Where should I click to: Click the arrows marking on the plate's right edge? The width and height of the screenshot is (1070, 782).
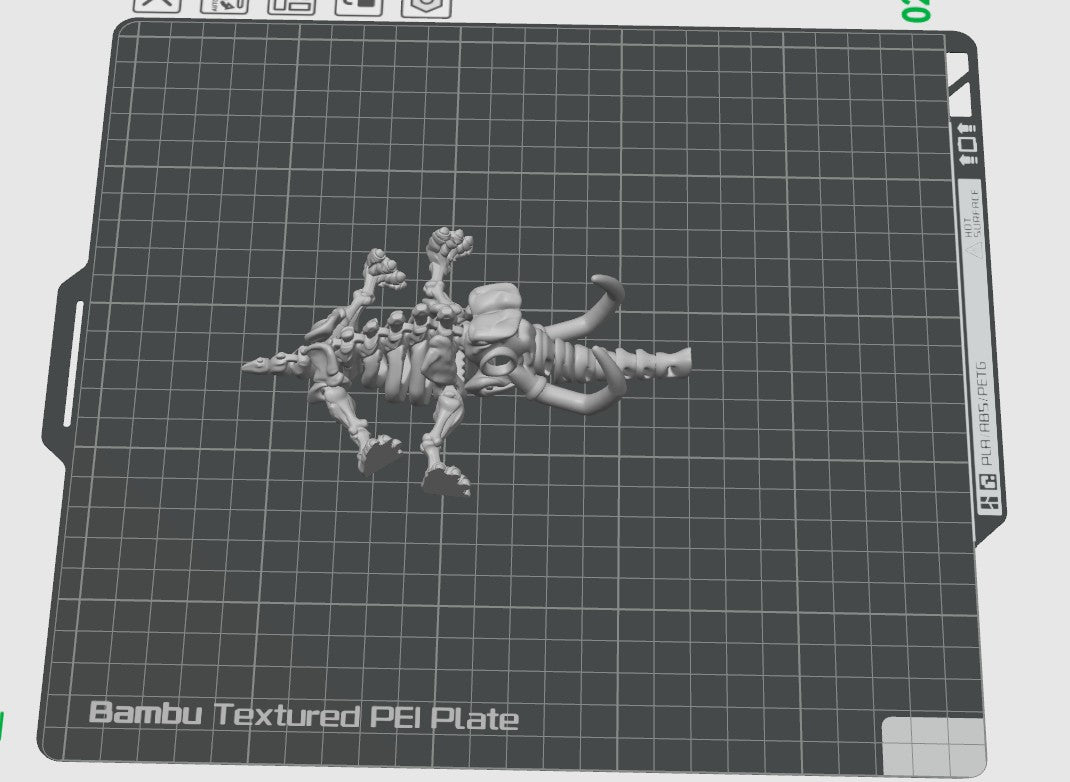[x=967, y=143]
